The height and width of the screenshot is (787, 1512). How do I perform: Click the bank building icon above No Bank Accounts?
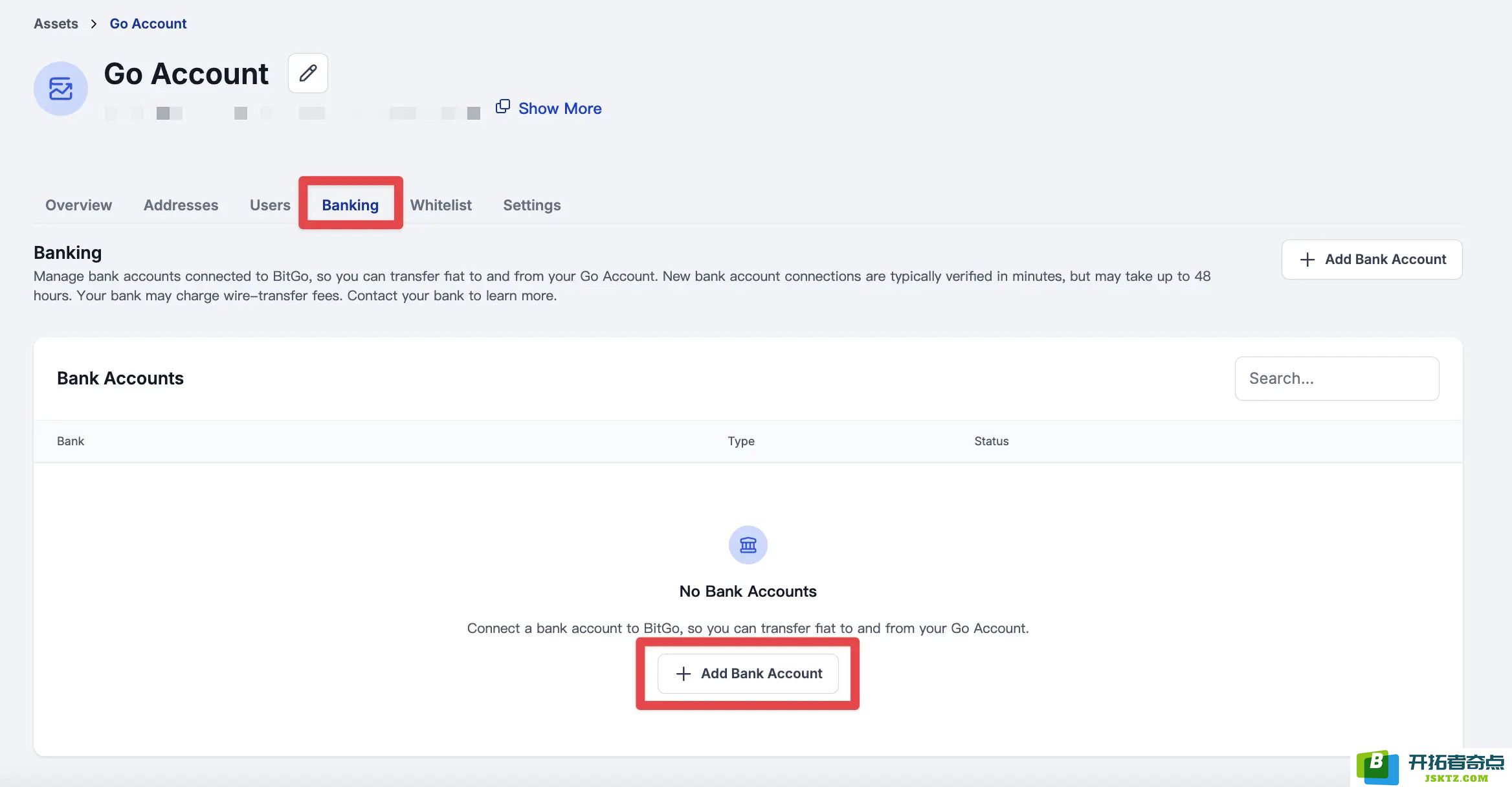pyautogui.click(x=748, y=545)
